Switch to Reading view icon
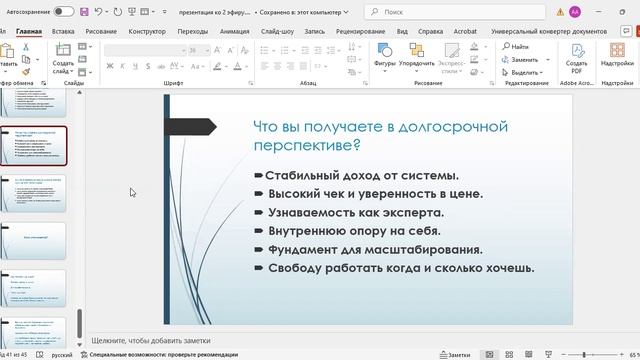Screen dimensions: 640x360 (x=529, y=354)
